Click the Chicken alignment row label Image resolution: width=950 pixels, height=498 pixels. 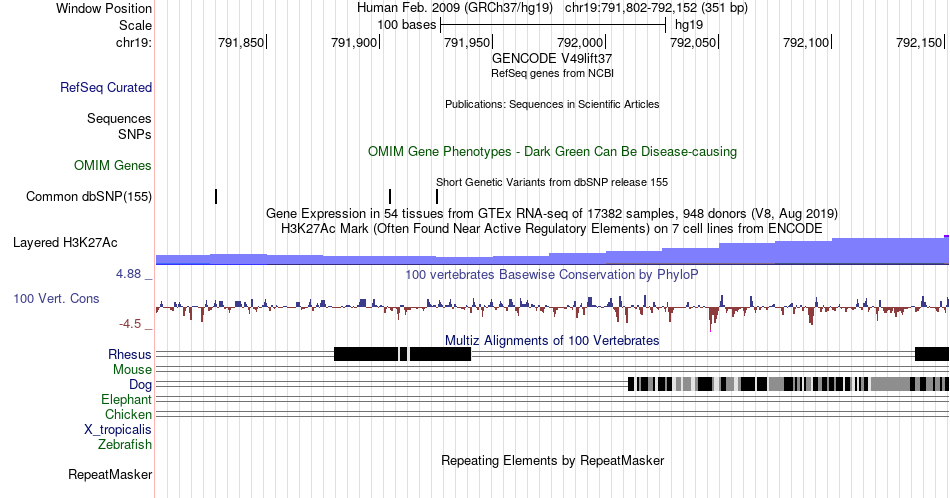point(128,414)
